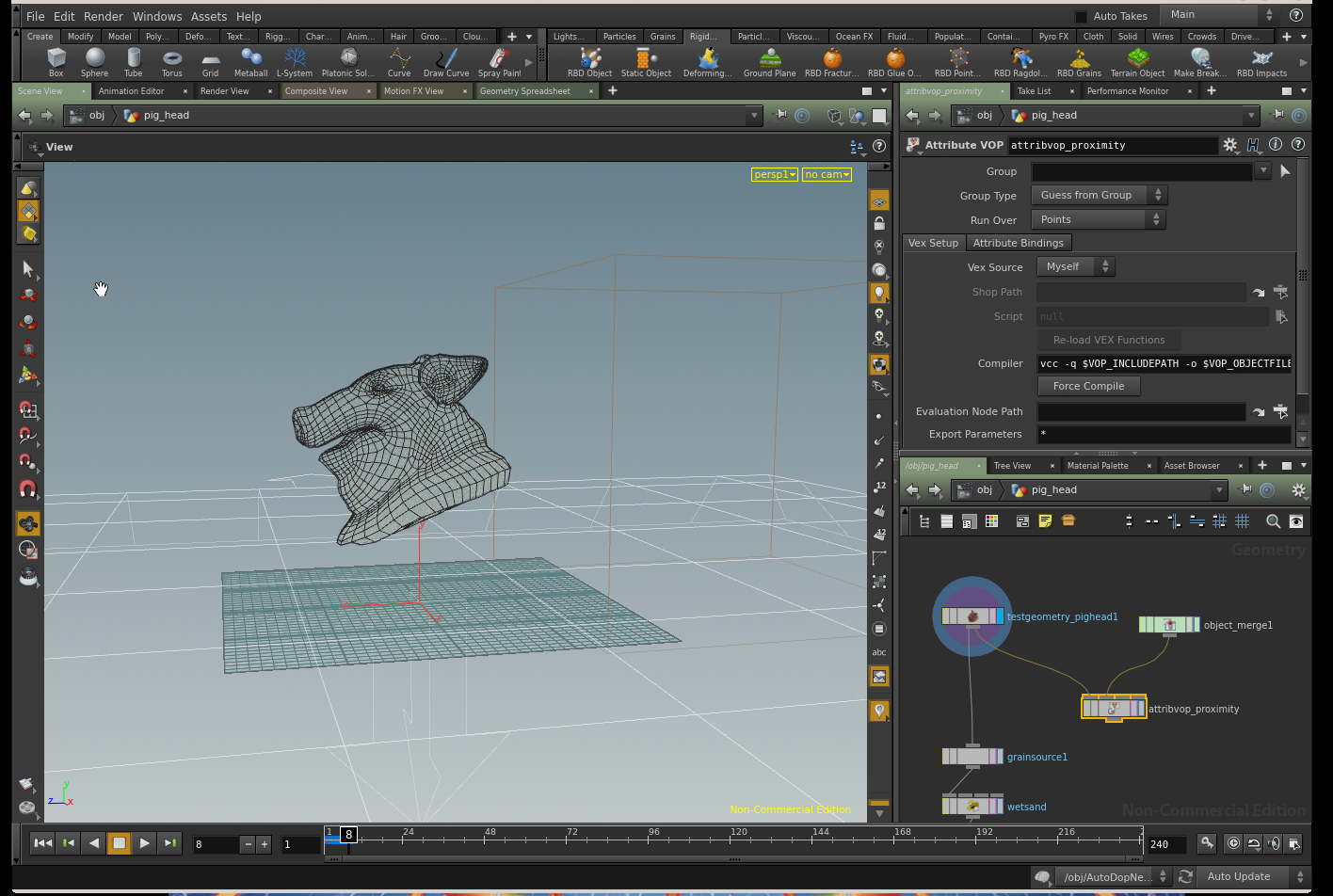Viewport: 1333px width, 896px height.
Task: Toggle pin on the parameter pane
Action: click(1277, 115)
